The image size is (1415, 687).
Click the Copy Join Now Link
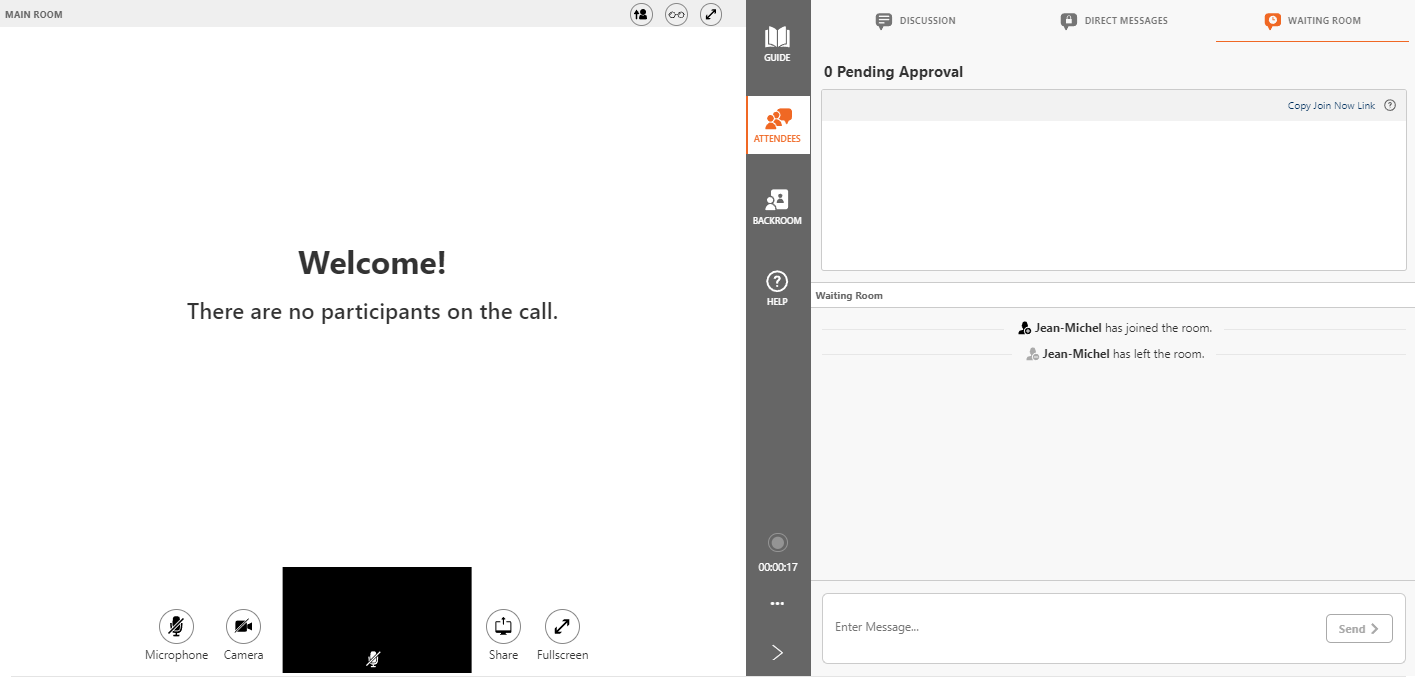pyautogui.click(x=1331, y=105)
